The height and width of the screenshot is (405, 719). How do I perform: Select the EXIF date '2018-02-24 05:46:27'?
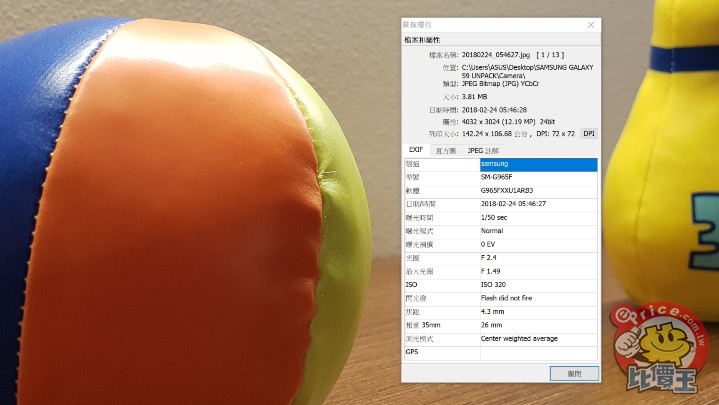coord(539,204)
